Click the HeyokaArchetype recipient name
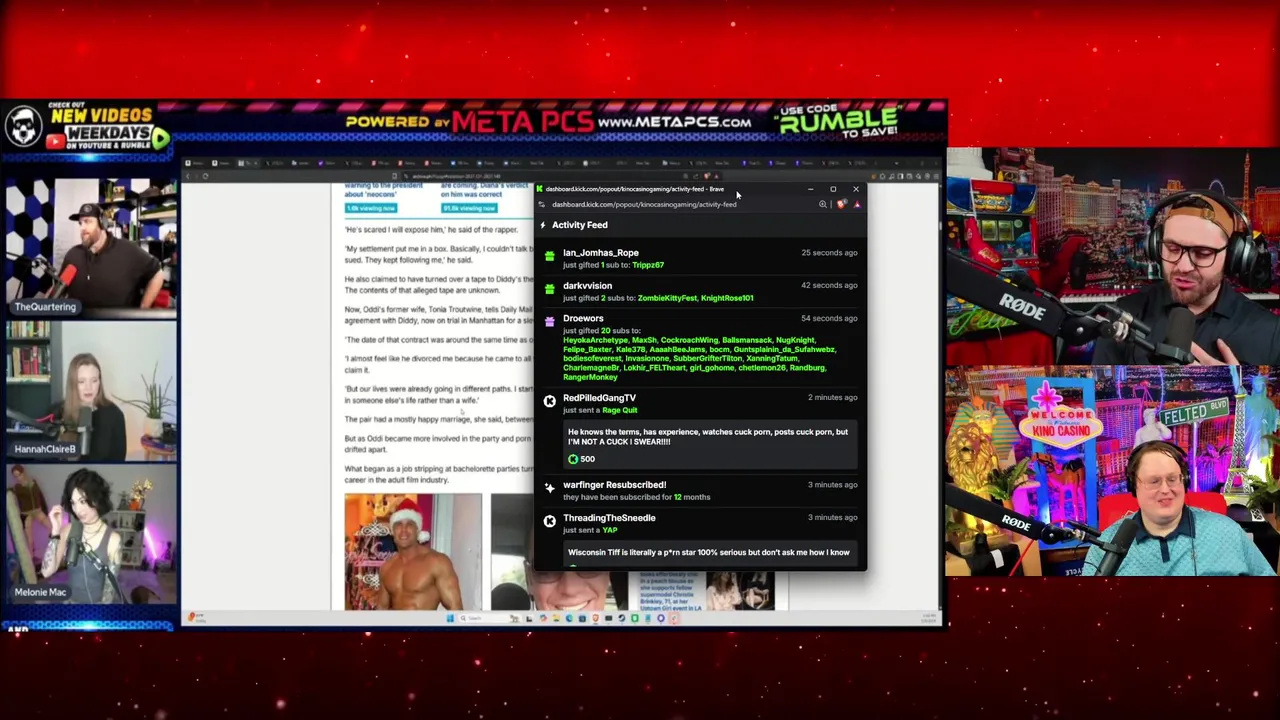The width and height of the screenshot is (1280, 720). (x=595, y=340)
